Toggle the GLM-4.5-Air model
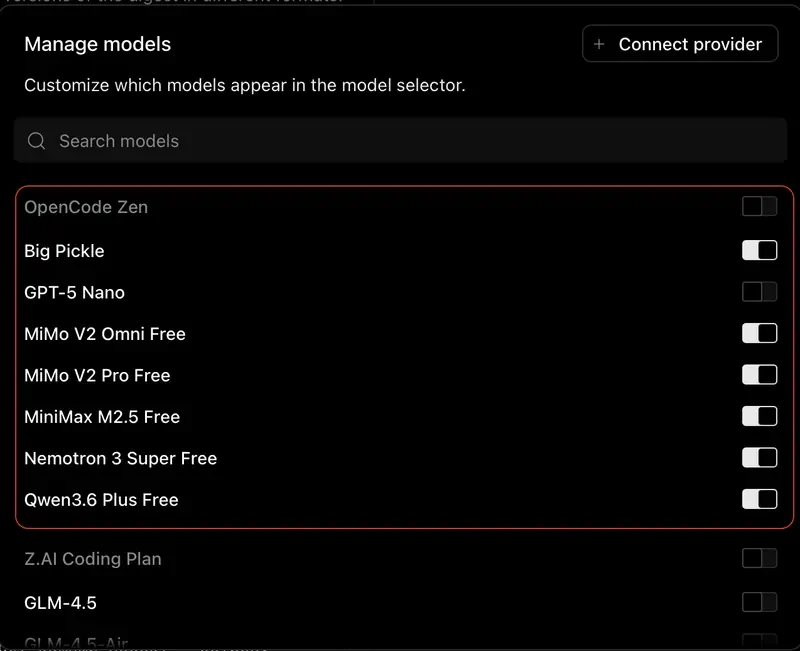This screenshot has width=800, height=651. tap(759, 641)
